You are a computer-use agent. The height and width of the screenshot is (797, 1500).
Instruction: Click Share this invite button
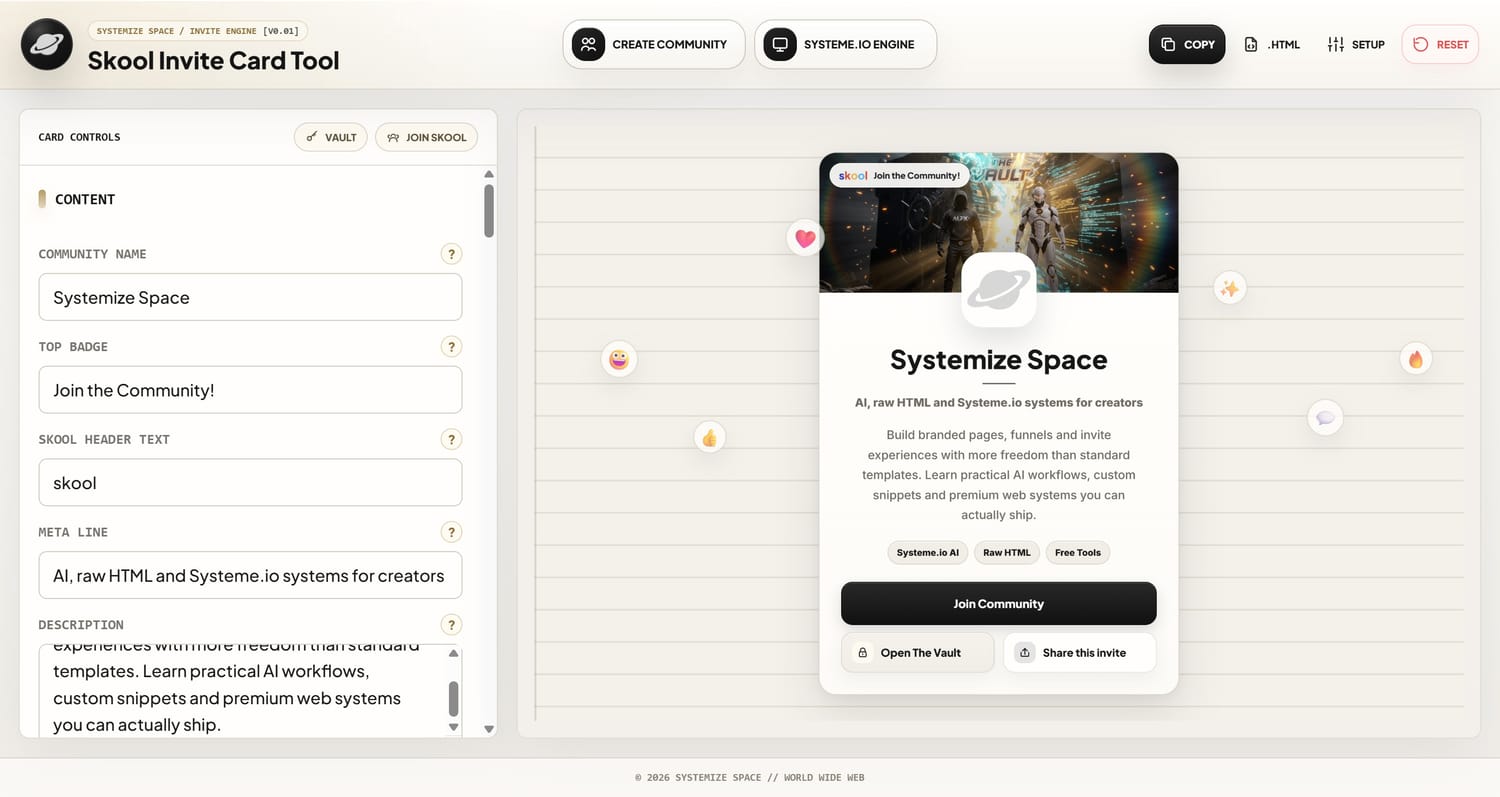[1080, 653]
